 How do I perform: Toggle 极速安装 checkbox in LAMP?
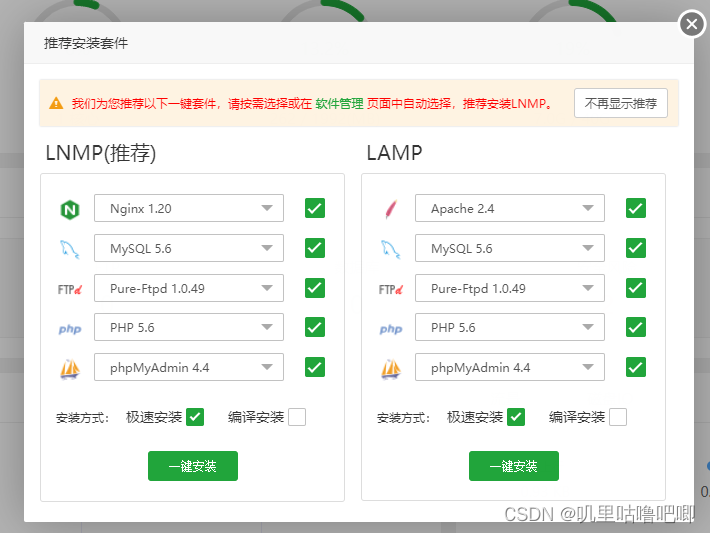click(516, 417)
